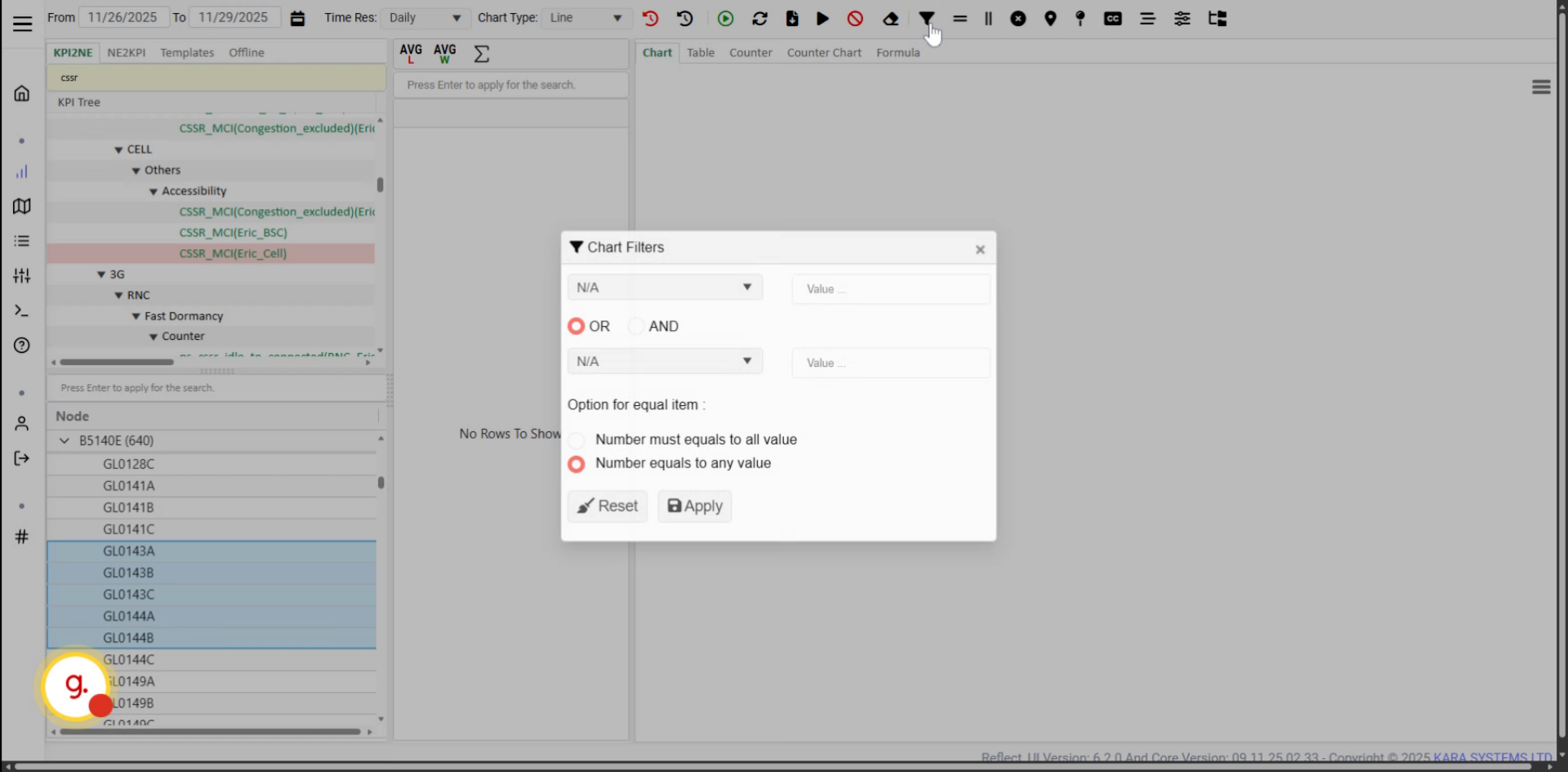Click the black play triangle icon

coord(822,18)
